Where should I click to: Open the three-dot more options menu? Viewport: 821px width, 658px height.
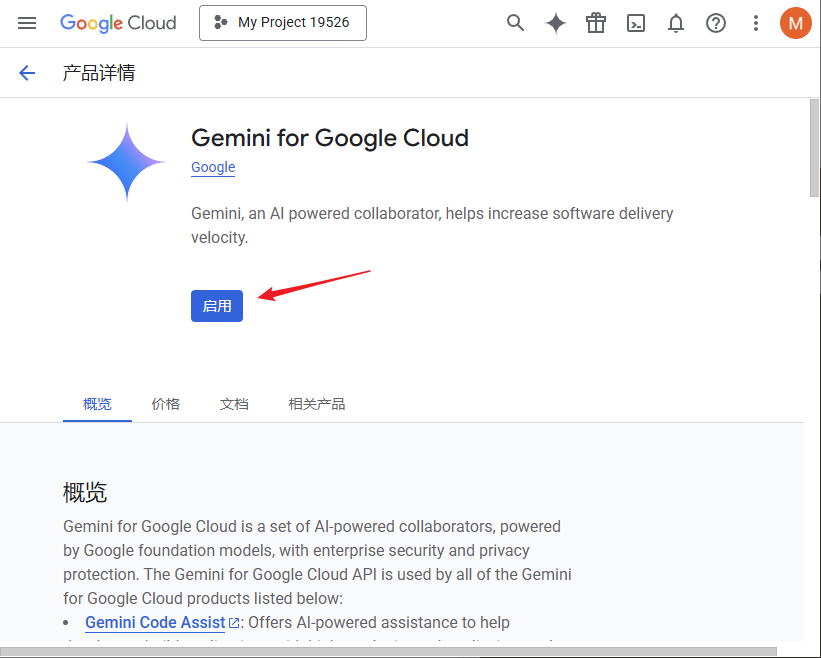[755, 22]
